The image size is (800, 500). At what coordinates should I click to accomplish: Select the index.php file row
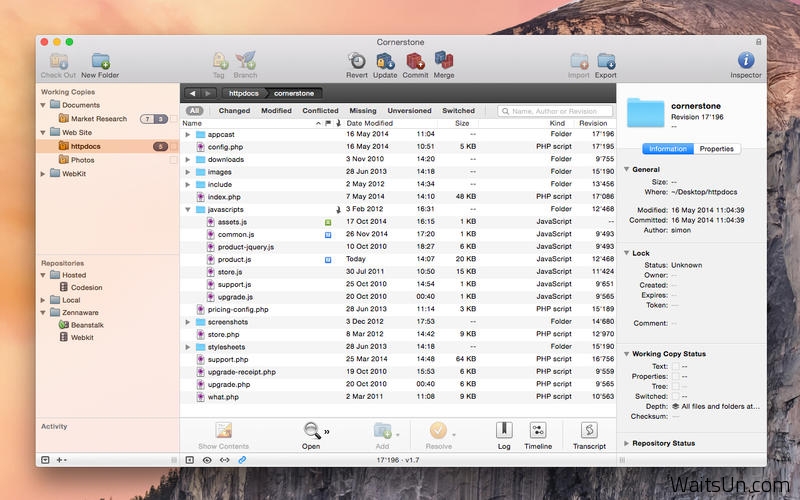pyautogui.click(x=398, y=197)
